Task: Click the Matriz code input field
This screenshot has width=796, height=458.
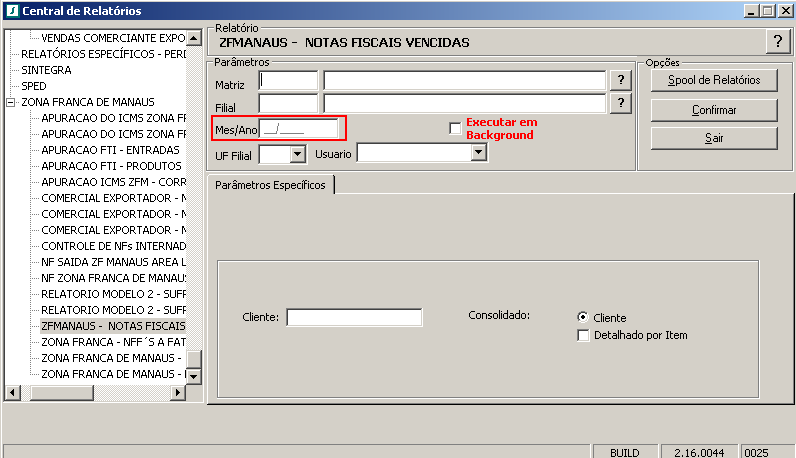Action: click(288, 80)
